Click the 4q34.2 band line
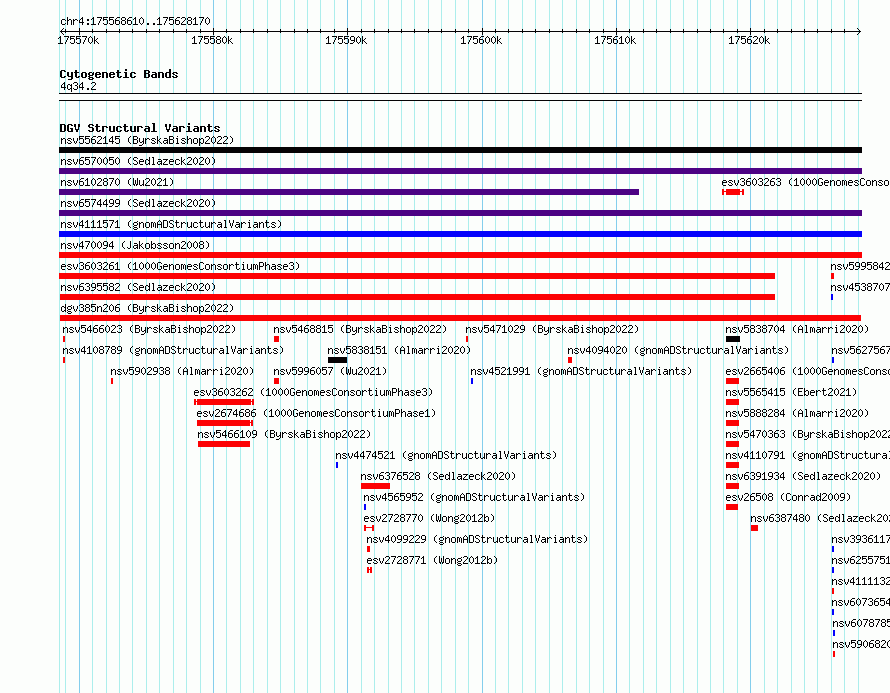 click(460, 97)
